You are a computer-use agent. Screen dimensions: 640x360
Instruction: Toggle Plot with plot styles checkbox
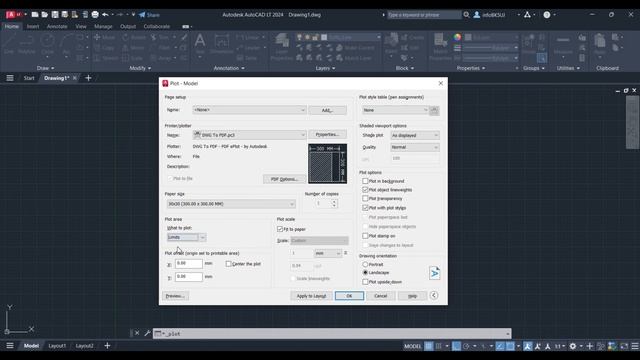tap(365, 208)
